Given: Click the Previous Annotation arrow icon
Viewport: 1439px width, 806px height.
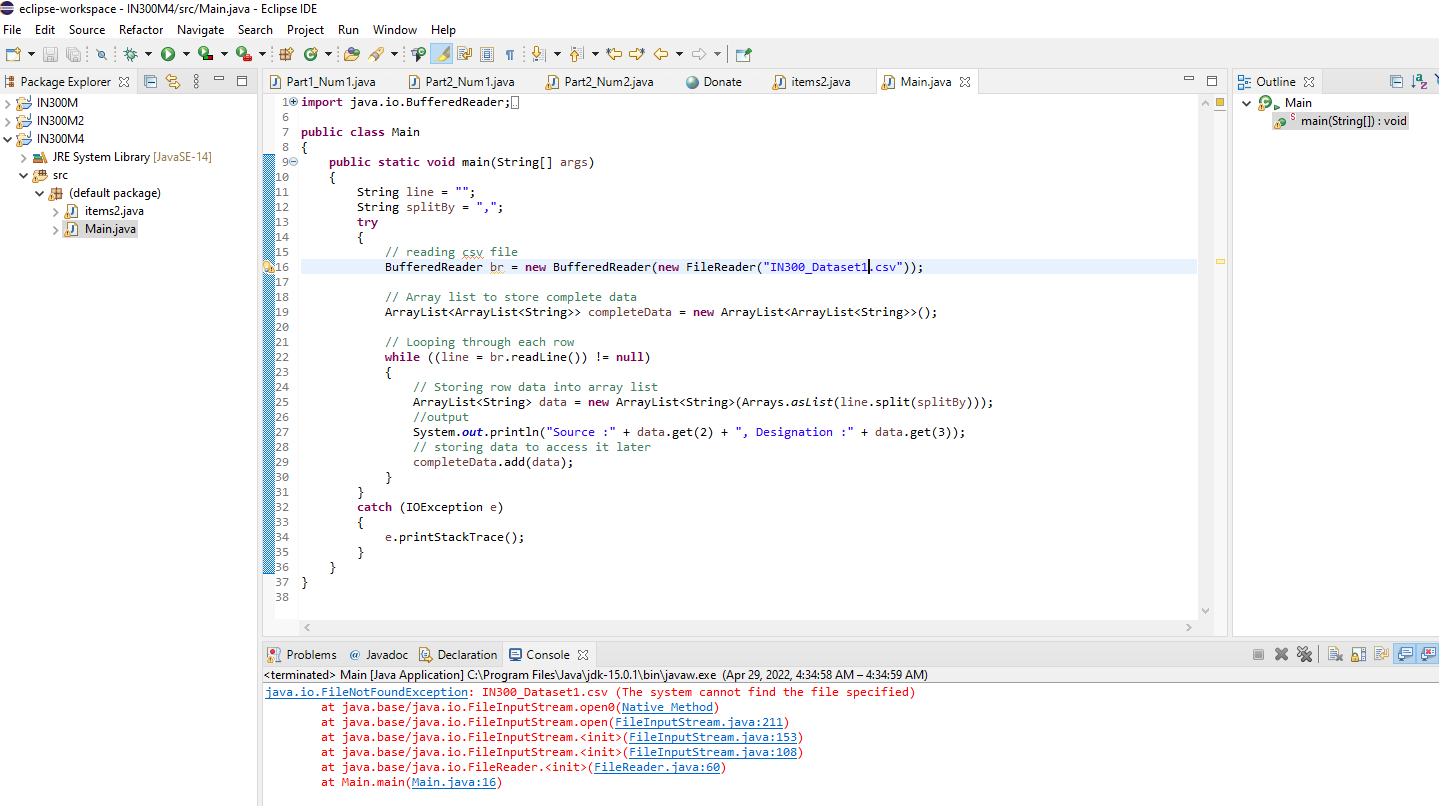Looking at the screenshot, I should point(576,54).
